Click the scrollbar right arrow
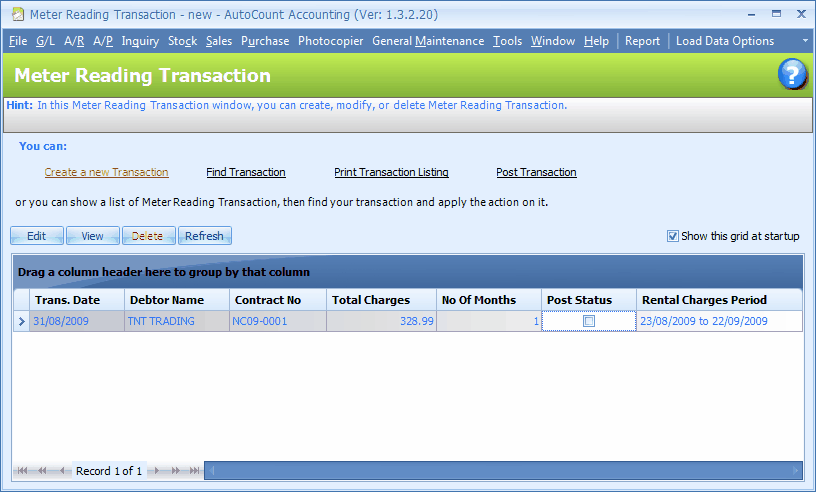Screen dimensions: 816x492 point(795,471)
